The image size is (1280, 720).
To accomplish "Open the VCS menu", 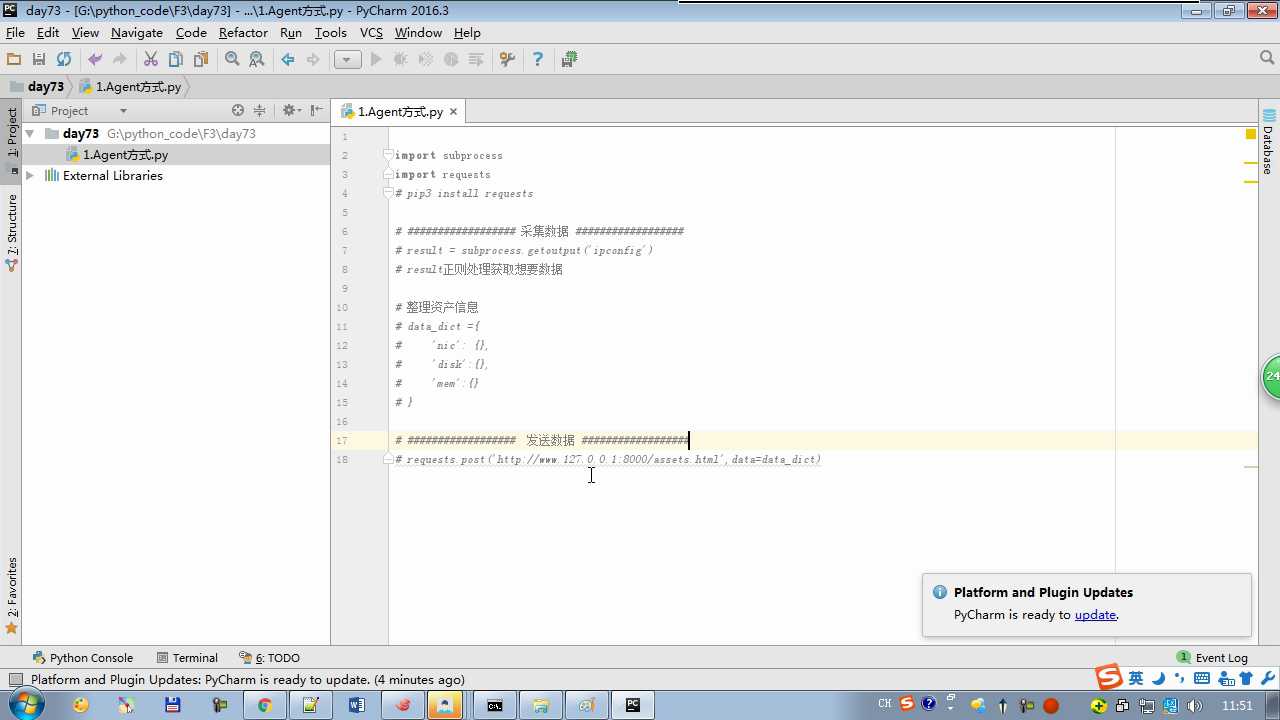I will (371, 32).
